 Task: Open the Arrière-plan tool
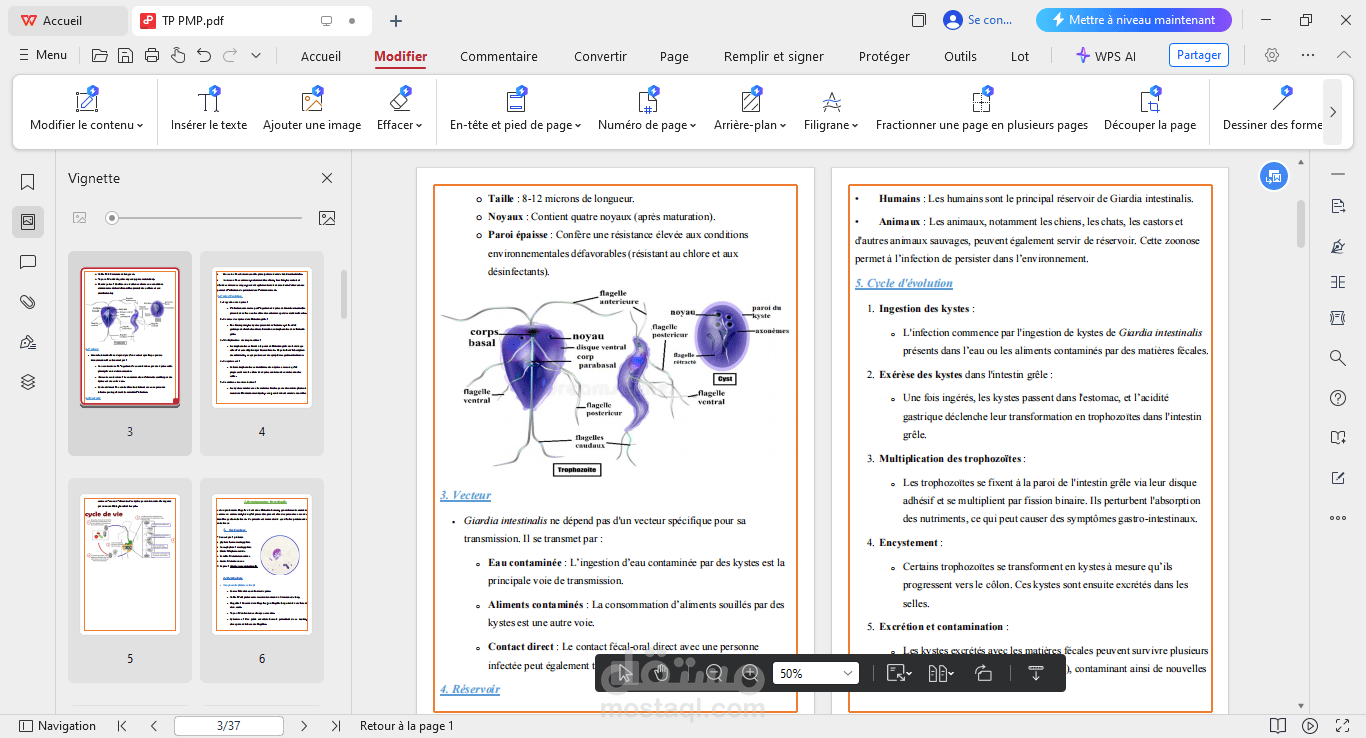(750, 110)
